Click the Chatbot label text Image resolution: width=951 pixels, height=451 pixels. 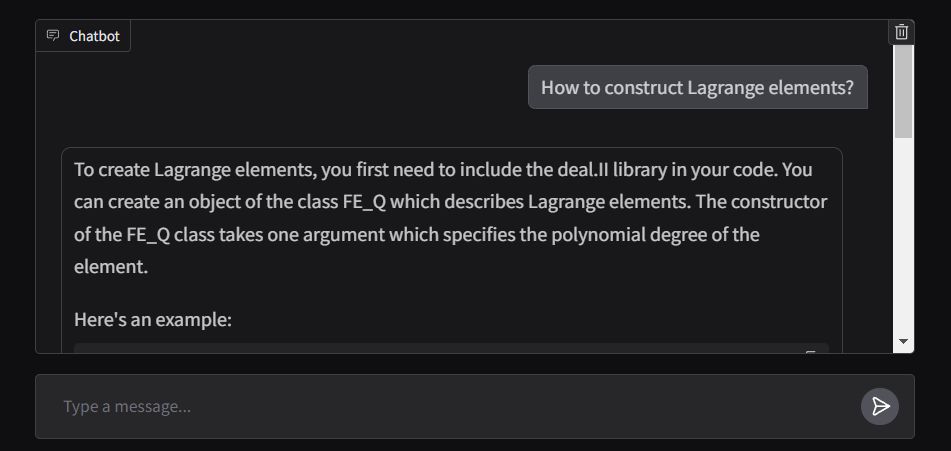coord(94,36)
